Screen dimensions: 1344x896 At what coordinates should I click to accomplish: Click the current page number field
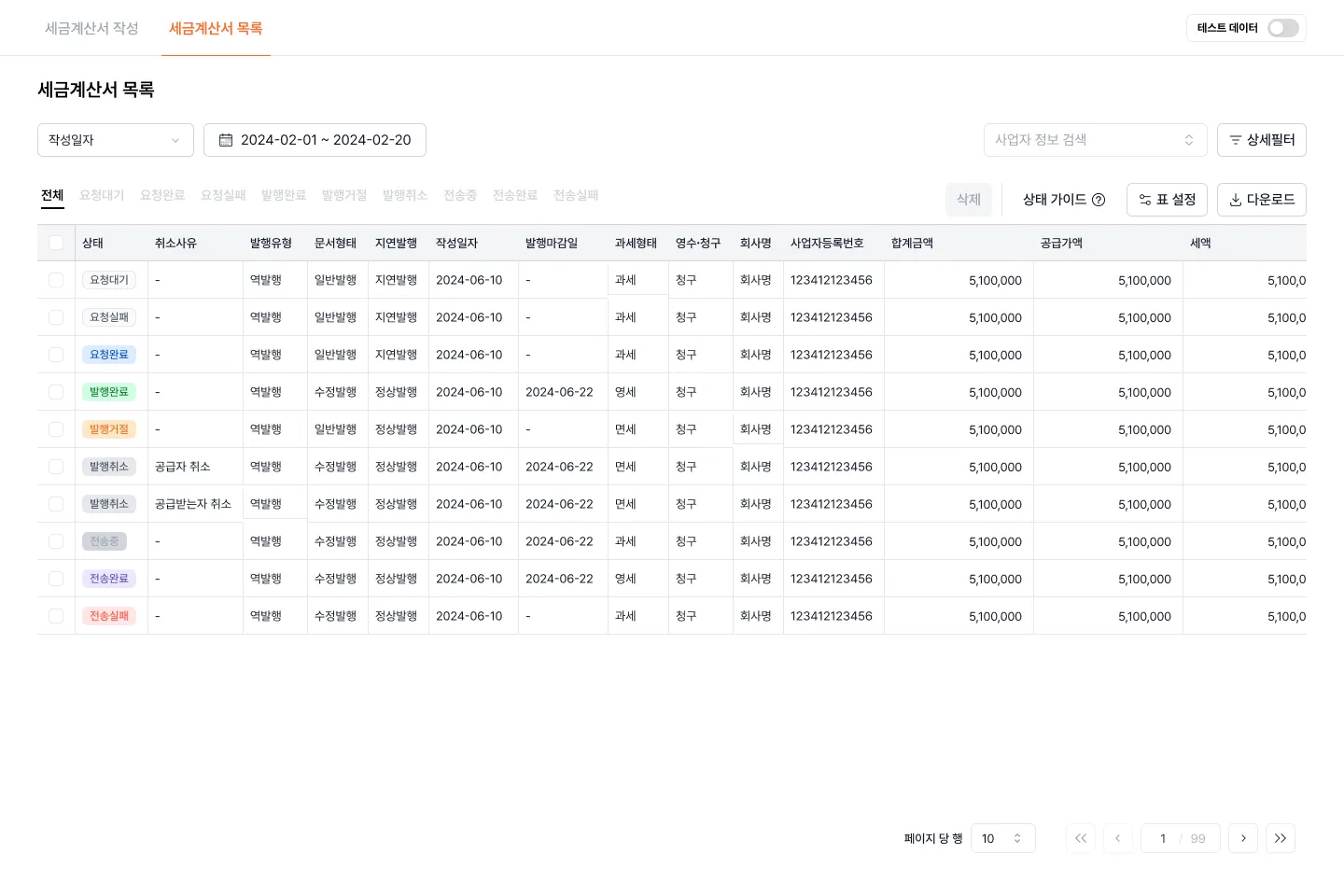[1163, 838]
